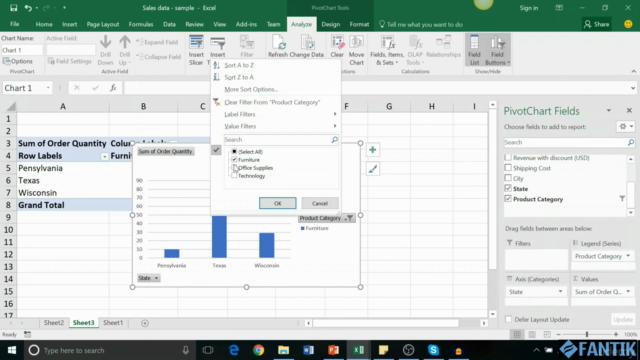Close the PivotChart Fields pane
This screenshot has width=640, height=360.
click(x=629, y=111)
